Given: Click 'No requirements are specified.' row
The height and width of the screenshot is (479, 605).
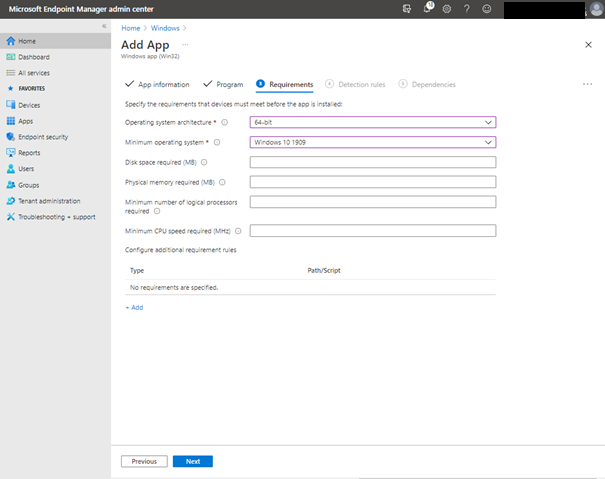Looking at the screenshot, I should (310, 288).
